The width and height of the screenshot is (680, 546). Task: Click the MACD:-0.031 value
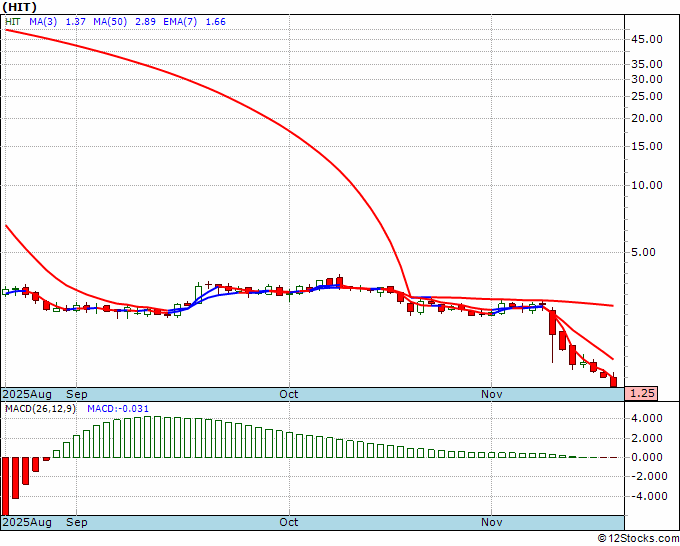(x=118, y=409)
